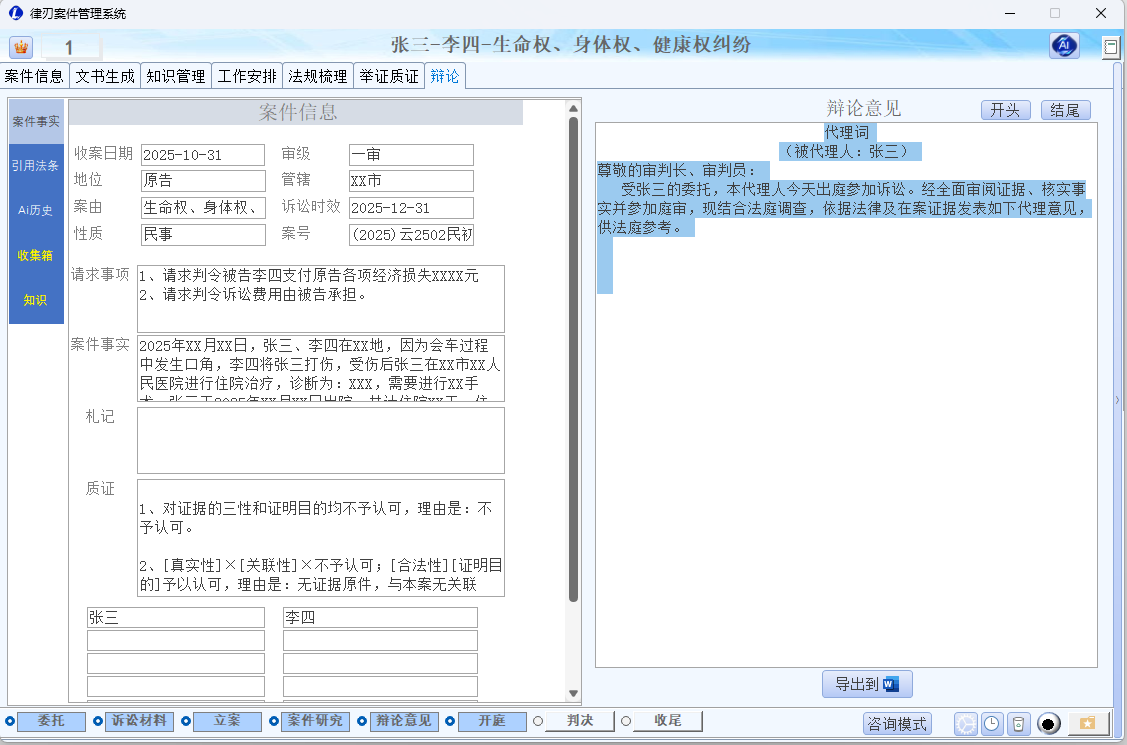Toggle the panel icon at top right
This screenshot has width=1127, height=745.
(1110, 47)
